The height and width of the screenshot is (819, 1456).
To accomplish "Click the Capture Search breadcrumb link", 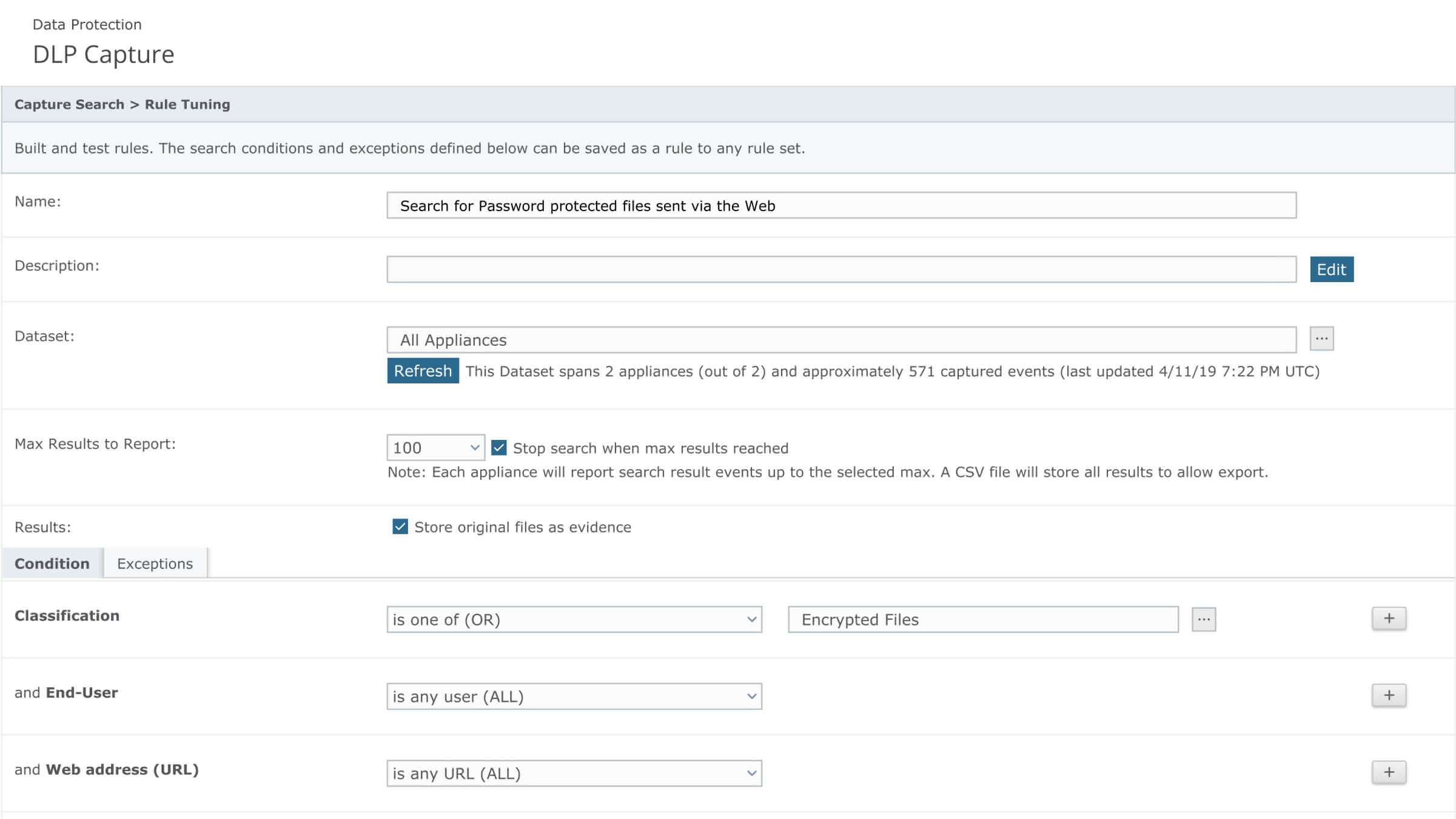I will click(69, 104).
